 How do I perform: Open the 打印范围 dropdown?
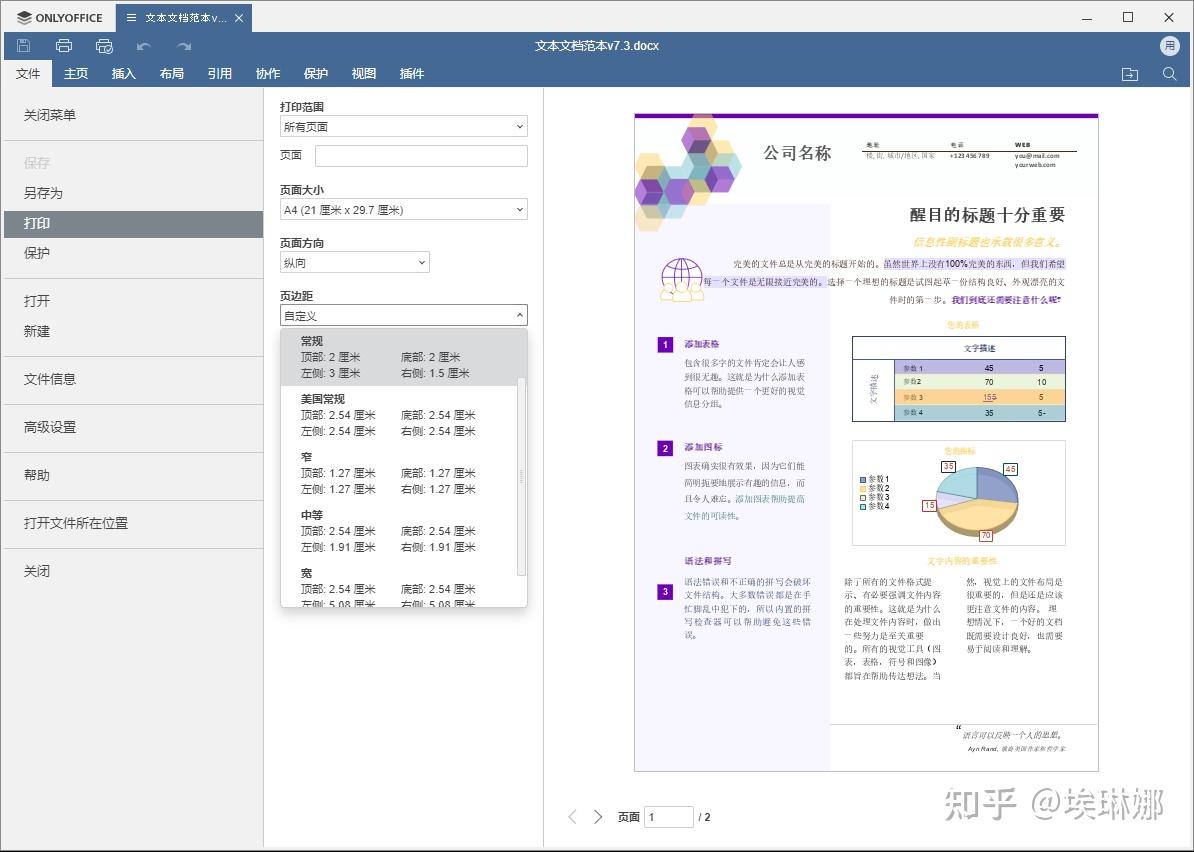pyautogui.click(x=403, y=126)
